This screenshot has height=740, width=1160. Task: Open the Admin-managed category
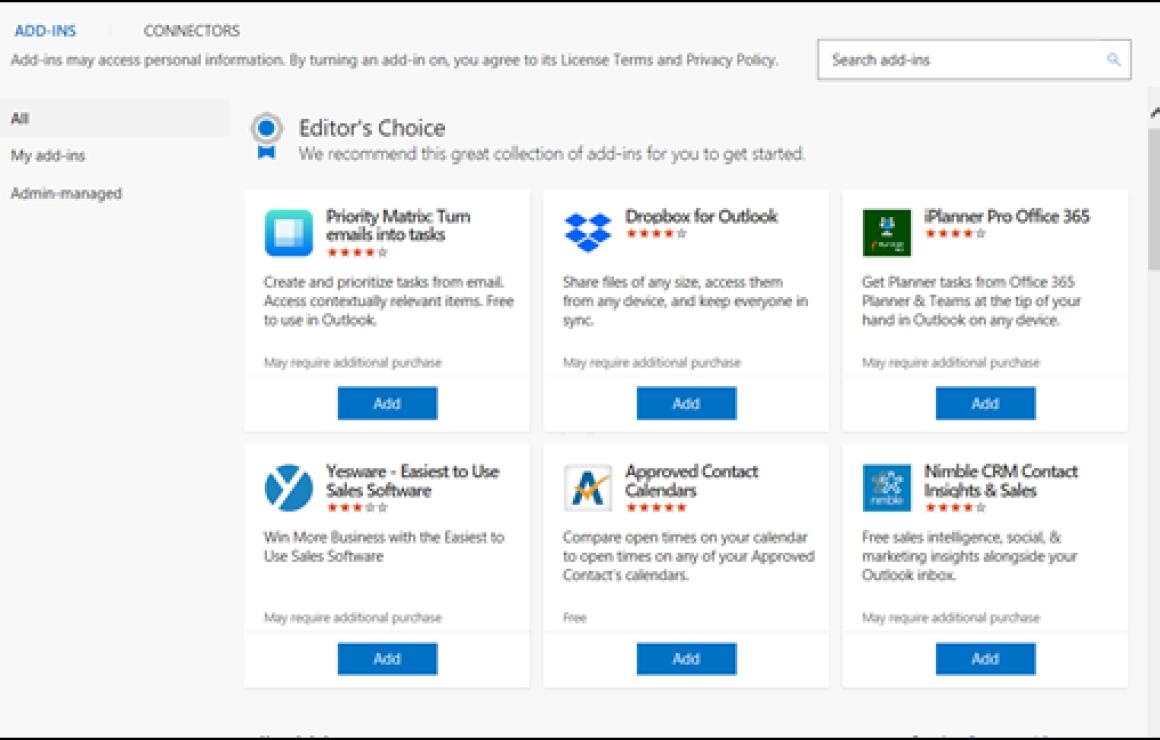click(66, 193)
